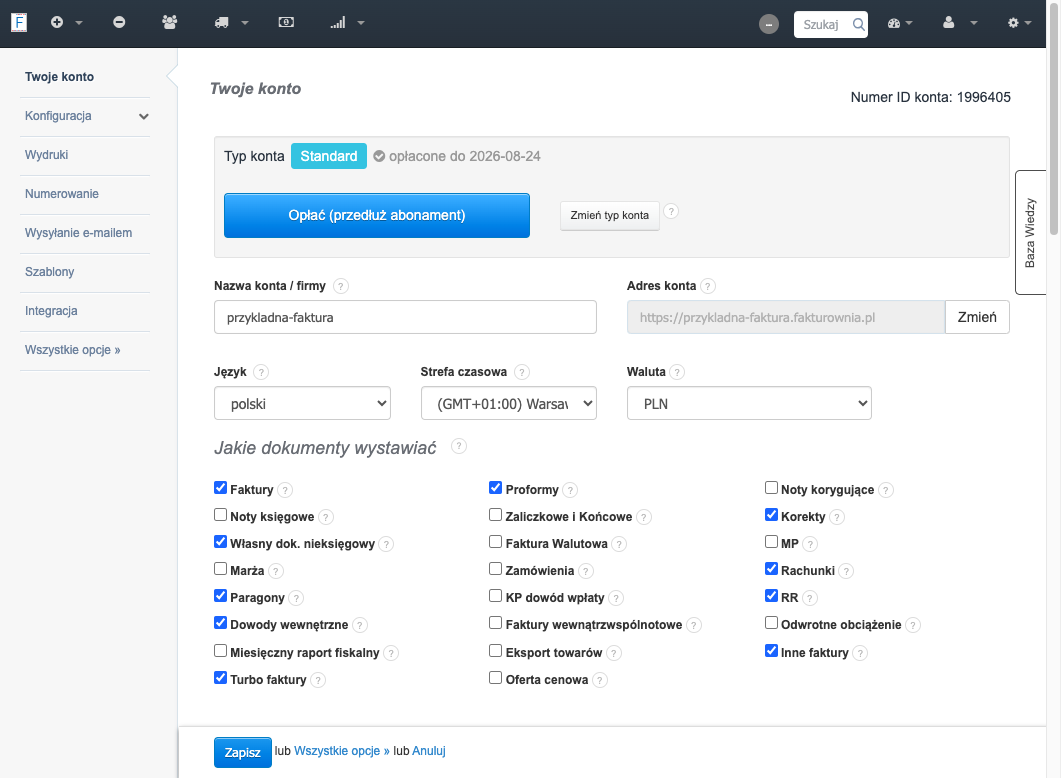Click the Fakturownia logo icon

[x=19, y=22]
